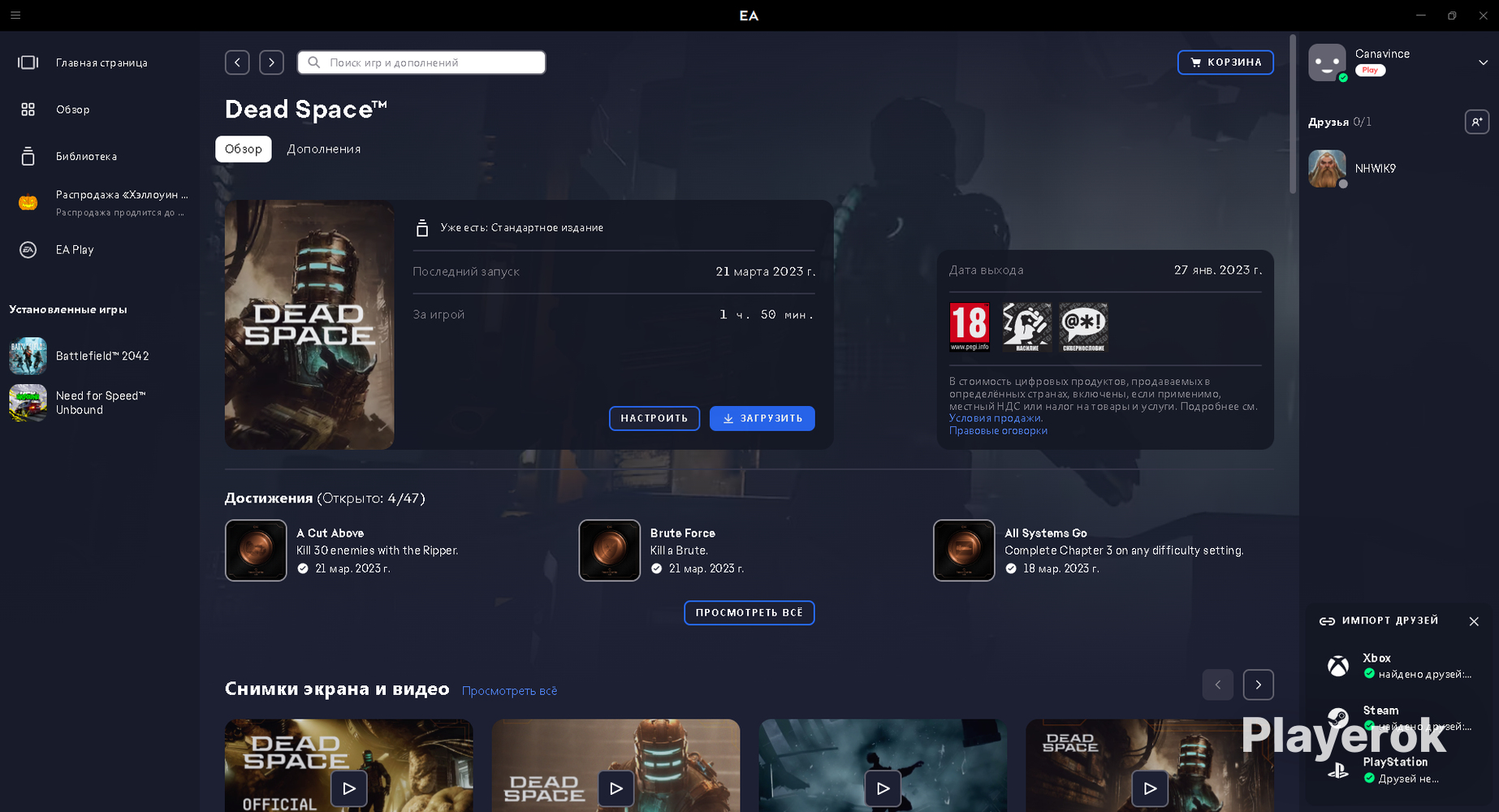The height and width of the screenshot is (812, 1499).
Task: Go forward with the right arrow button
Action: (x=271, y=63)
